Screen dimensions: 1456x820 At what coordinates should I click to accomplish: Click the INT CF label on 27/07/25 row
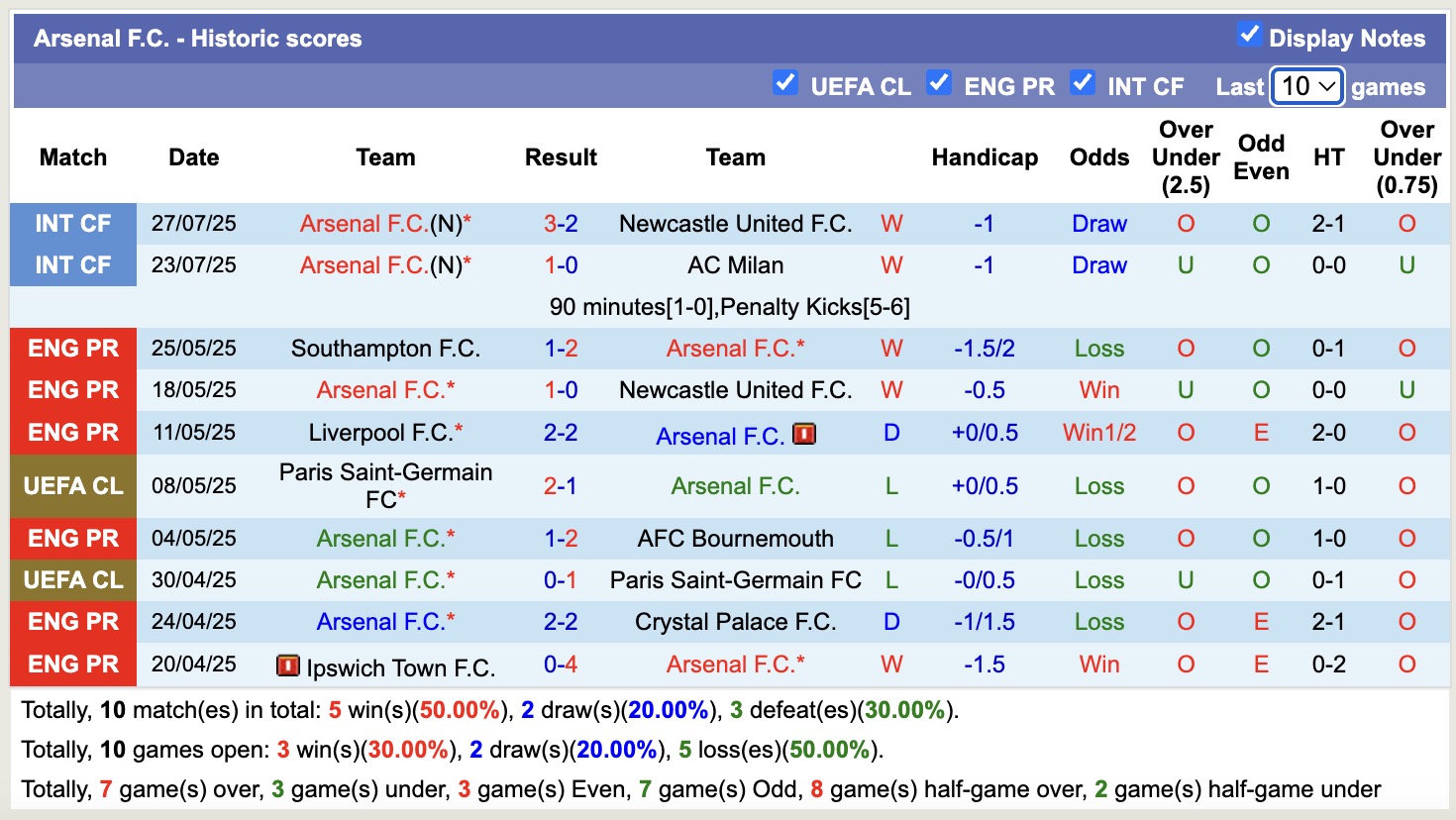pyautogui.click(x=73, y=224)
